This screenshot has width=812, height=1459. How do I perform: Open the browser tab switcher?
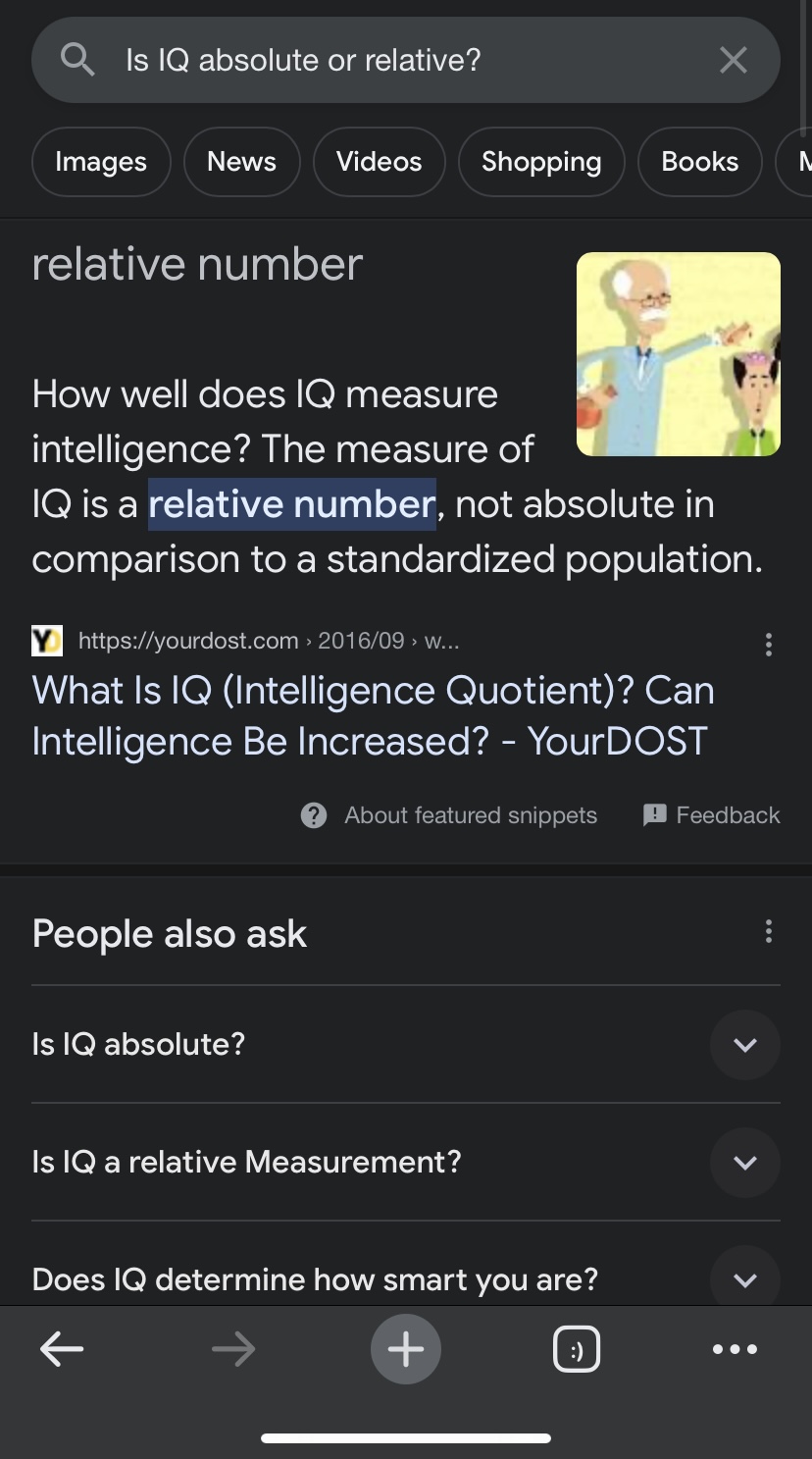tap(577, 1350)
